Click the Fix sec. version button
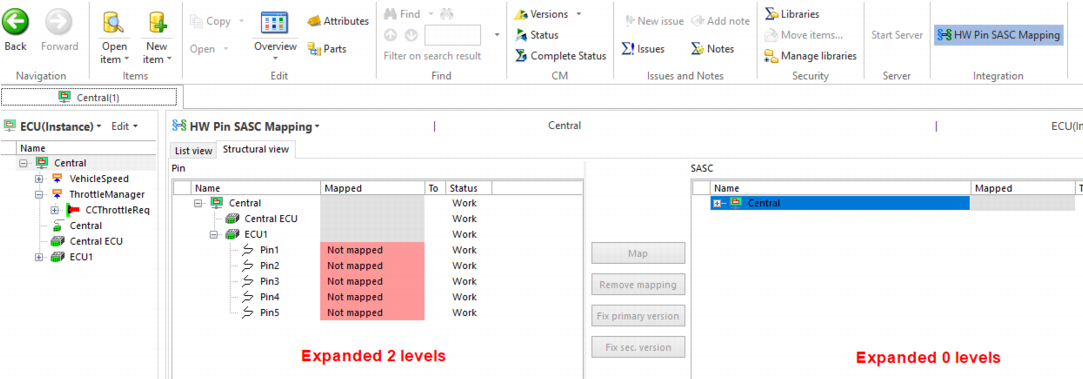The height and width of the screenshot is (379, 1083). click(x=638, y=347)
